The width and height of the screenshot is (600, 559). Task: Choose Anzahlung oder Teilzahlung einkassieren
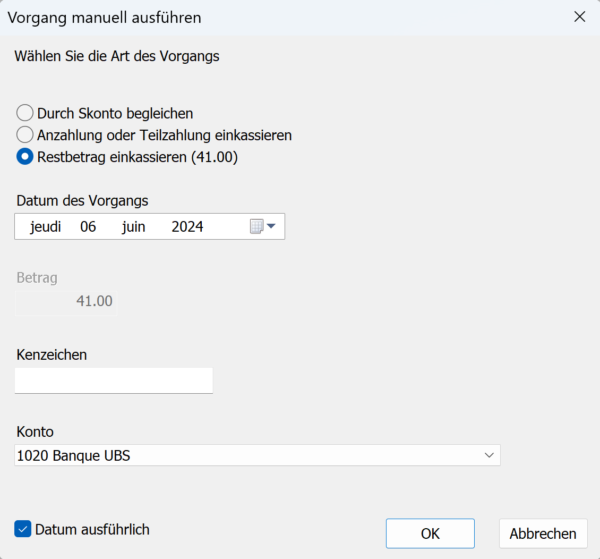pyautogui.click(x=25, y=135)
